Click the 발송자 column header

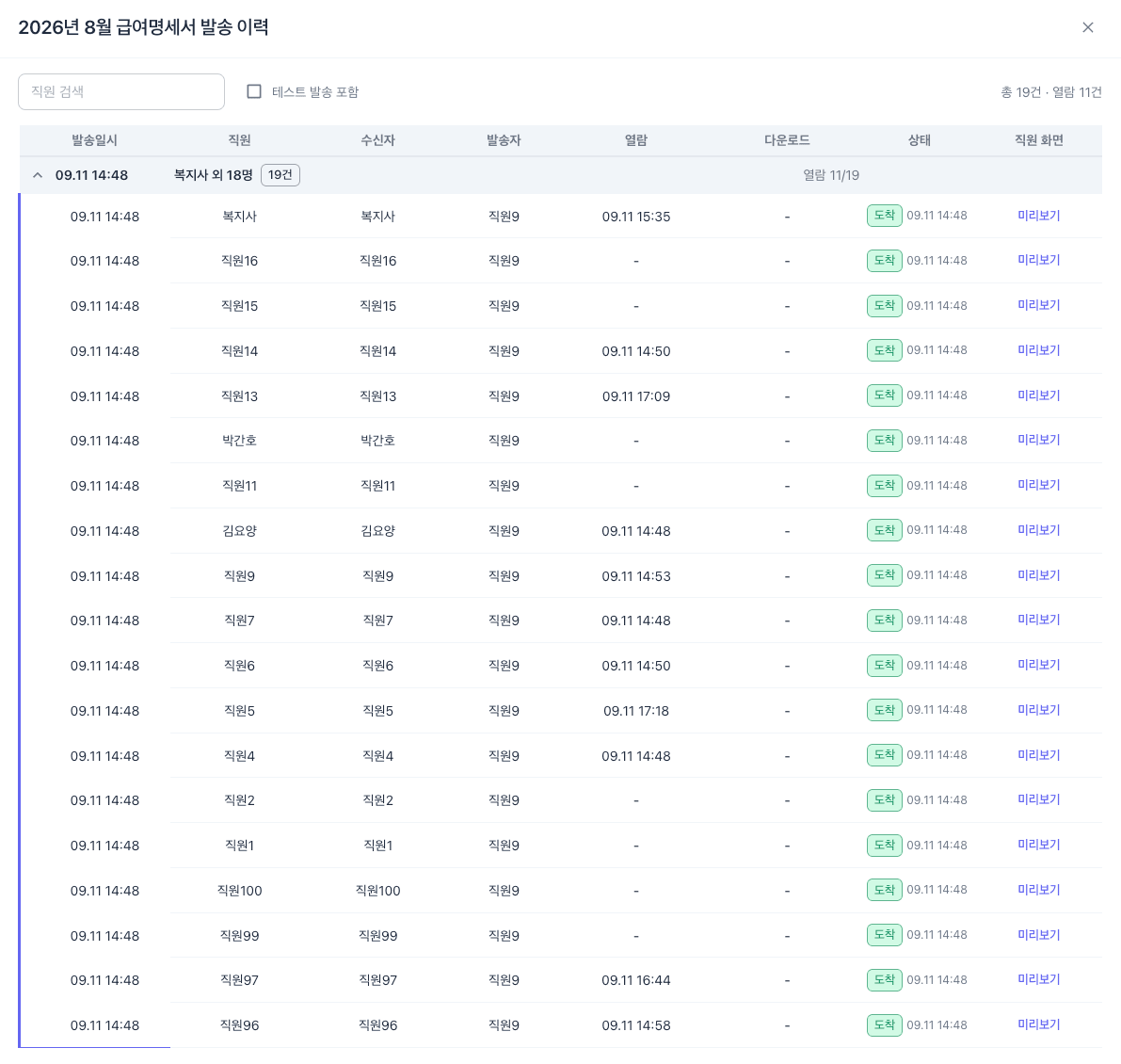pyautogui.click(x=504, y=140)
